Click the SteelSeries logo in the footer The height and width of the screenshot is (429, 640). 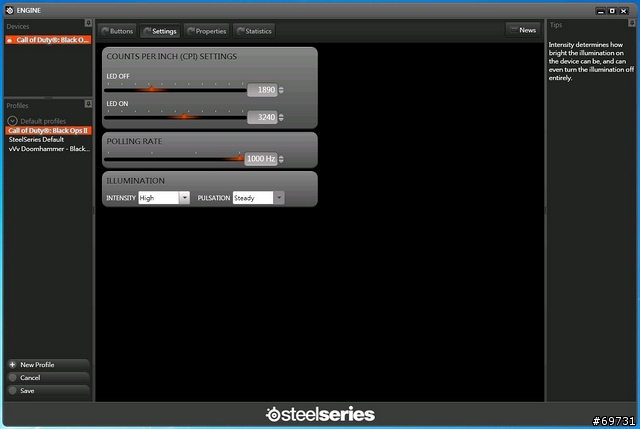(320, 414)
